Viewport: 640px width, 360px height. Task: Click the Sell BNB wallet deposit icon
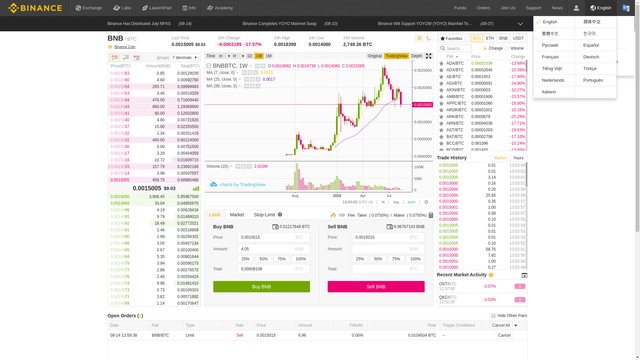[x=389, y=227]
